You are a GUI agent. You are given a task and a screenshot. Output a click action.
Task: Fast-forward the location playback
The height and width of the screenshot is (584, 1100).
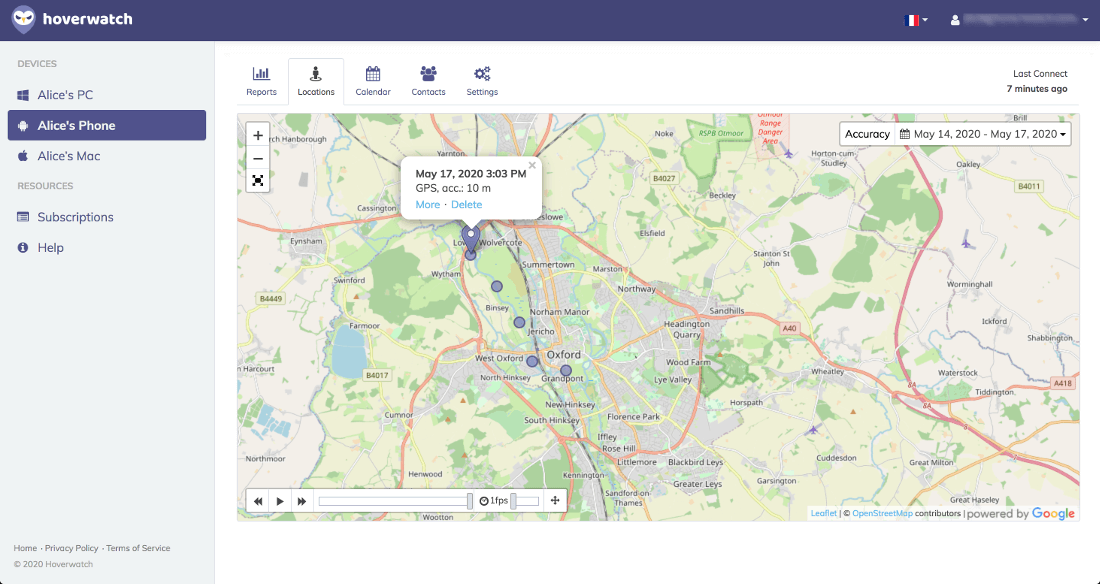[302, 501]
